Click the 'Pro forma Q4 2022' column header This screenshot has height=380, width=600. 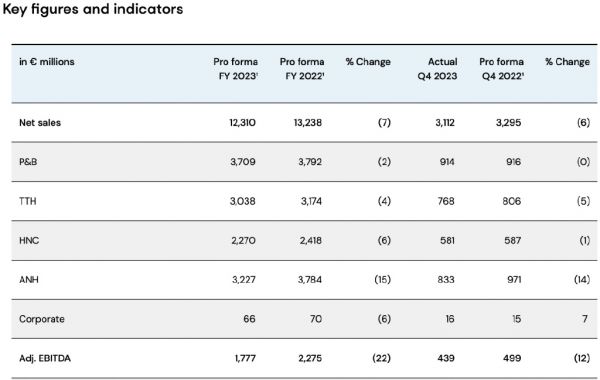click(502, 69)
